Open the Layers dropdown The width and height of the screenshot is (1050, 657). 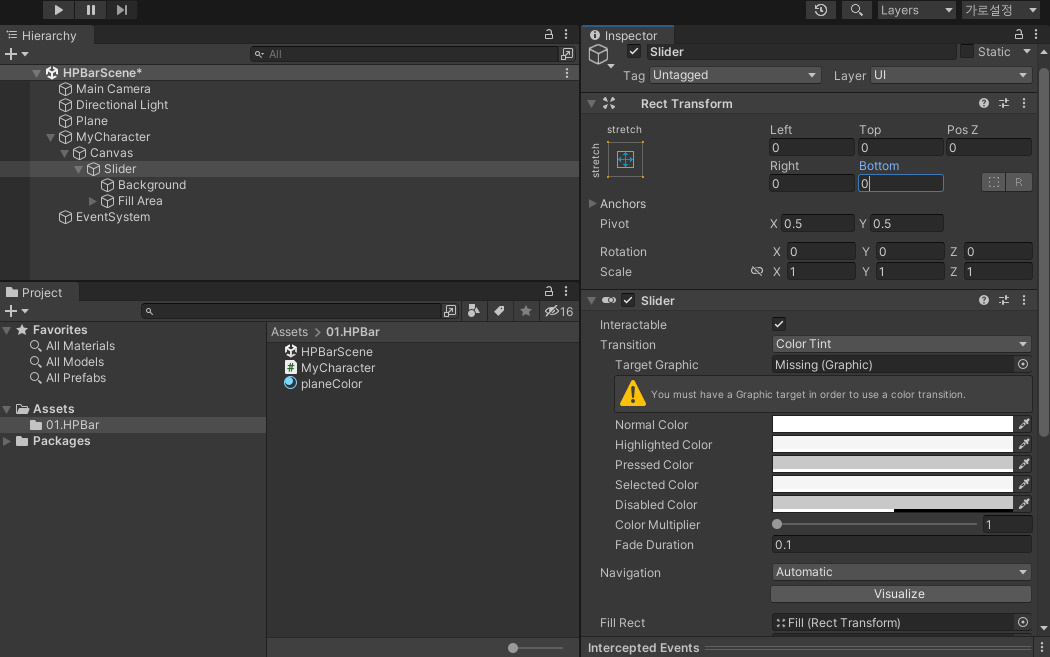(x=916, y=10)
